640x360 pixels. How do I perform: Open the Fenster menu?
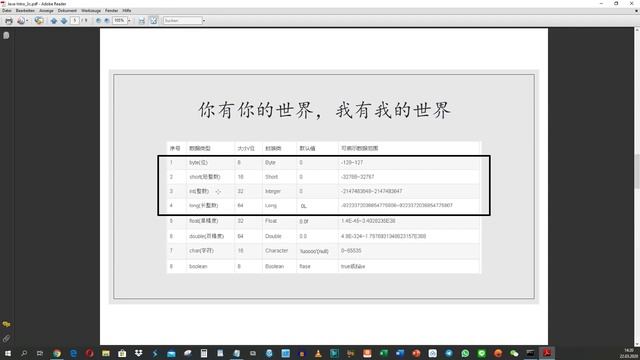(111, 11)
